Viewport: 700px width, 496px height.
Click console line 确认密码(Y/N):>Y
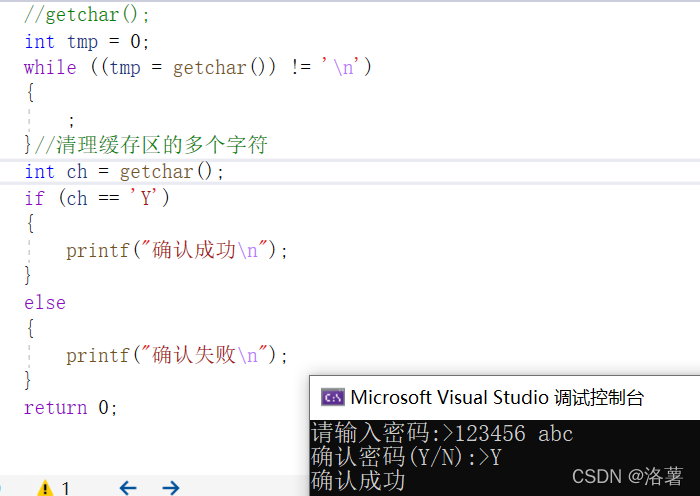[x=406, y=457]
